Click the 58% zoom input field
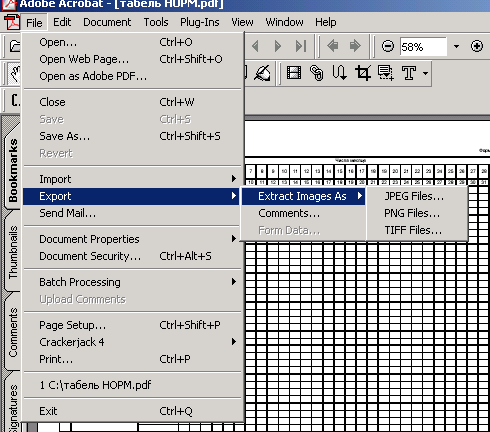This screenshot has height=432, width=490. [x=423, y=47]
